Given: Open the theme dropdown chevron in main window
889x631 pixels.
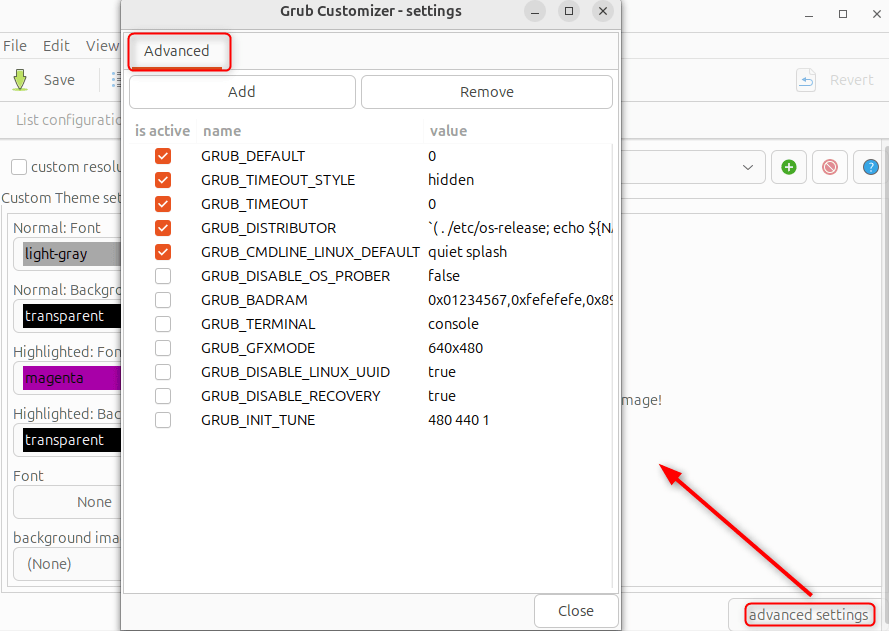Looking at the screenshot, I should click(x=748, y=167).
